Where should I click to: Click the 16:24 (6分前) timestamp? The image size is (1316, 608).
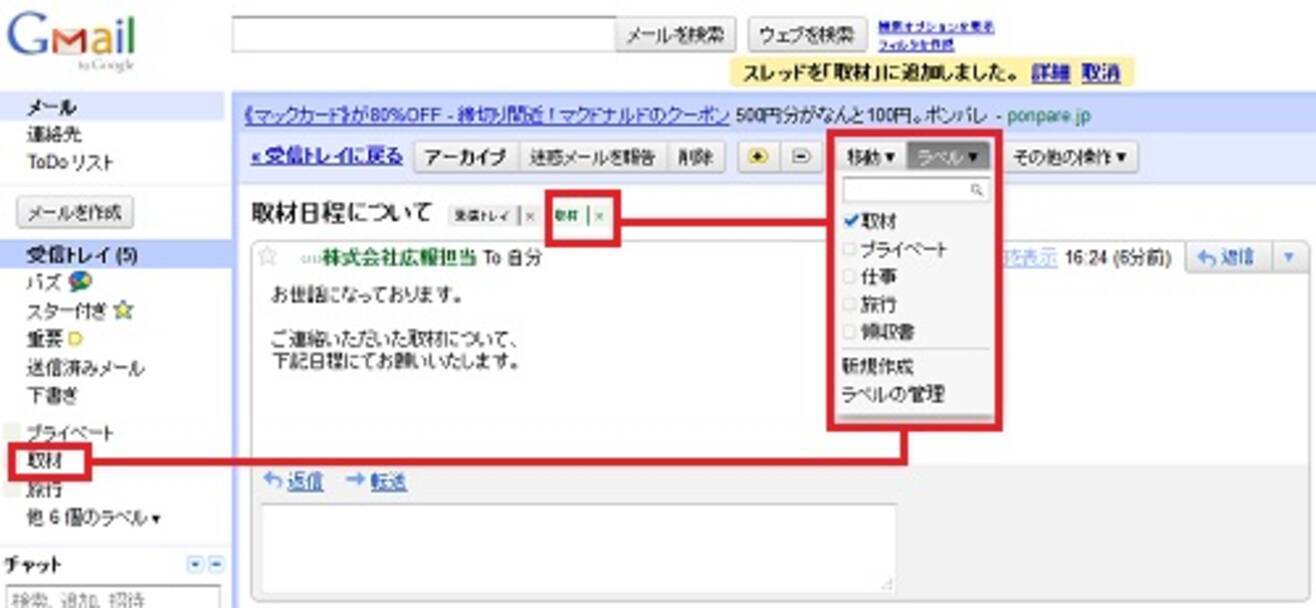pos(1117,258)
